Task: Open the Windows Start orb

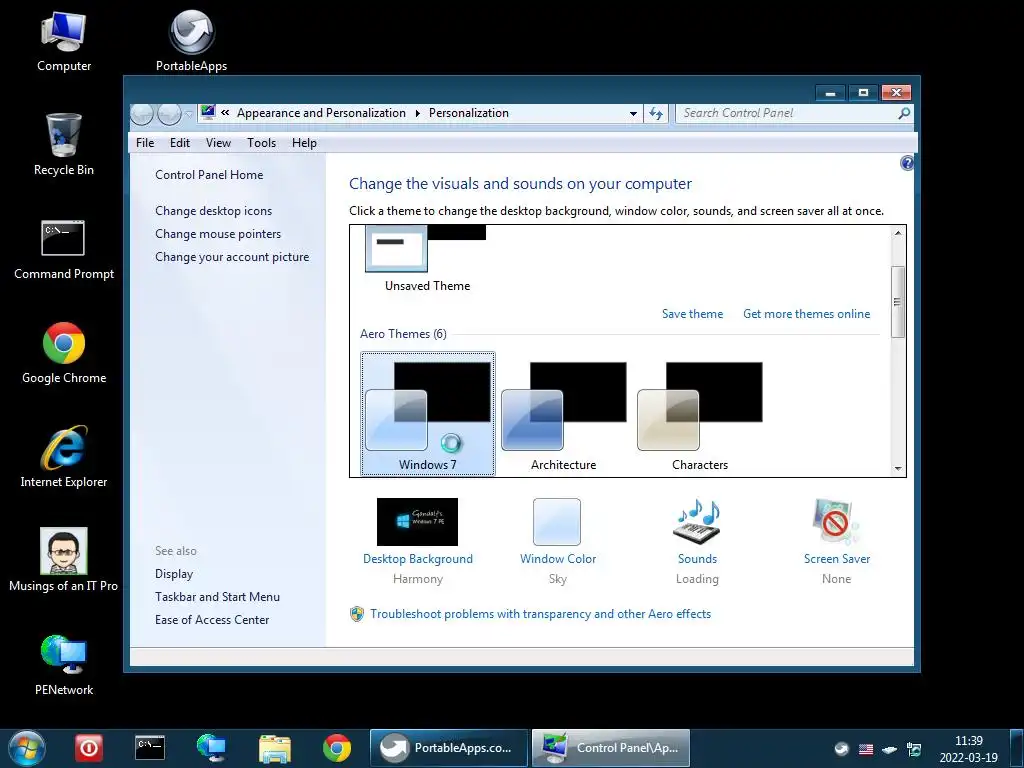Action: [27, 748]
